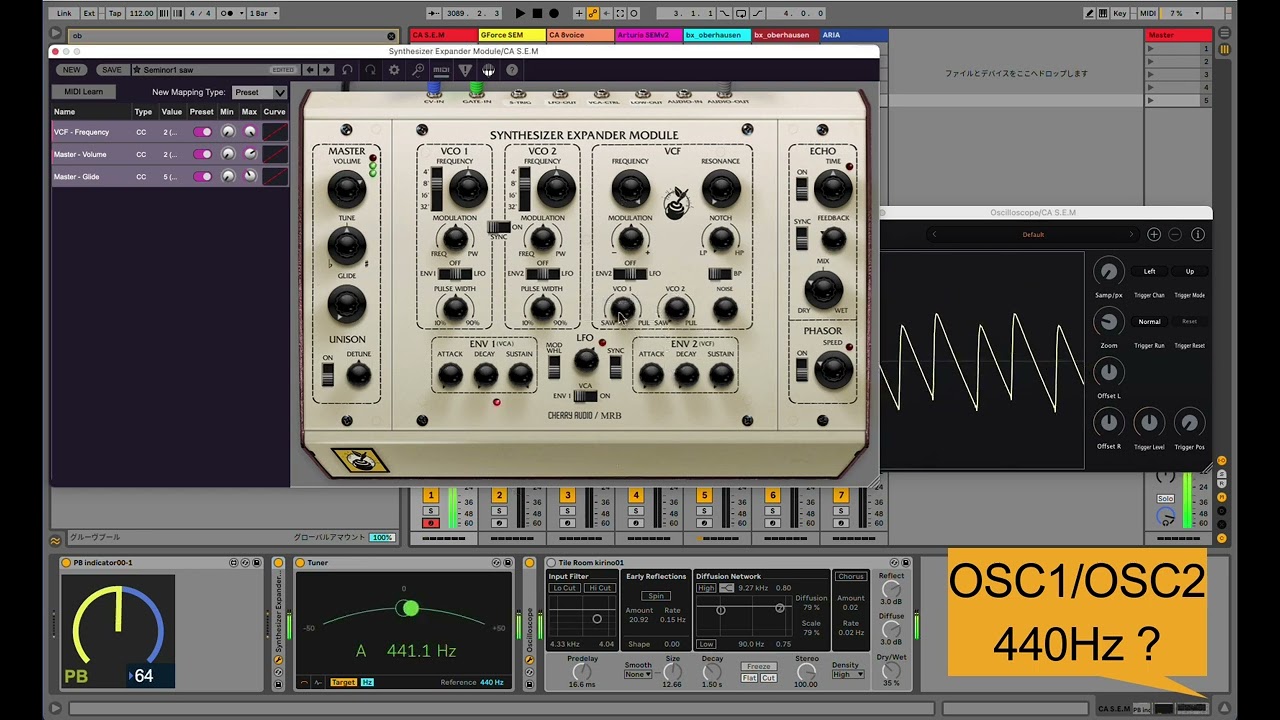Arm the arrangement Record button
The width and height of the screenshot is (1280, 720).
coord(554,13)
